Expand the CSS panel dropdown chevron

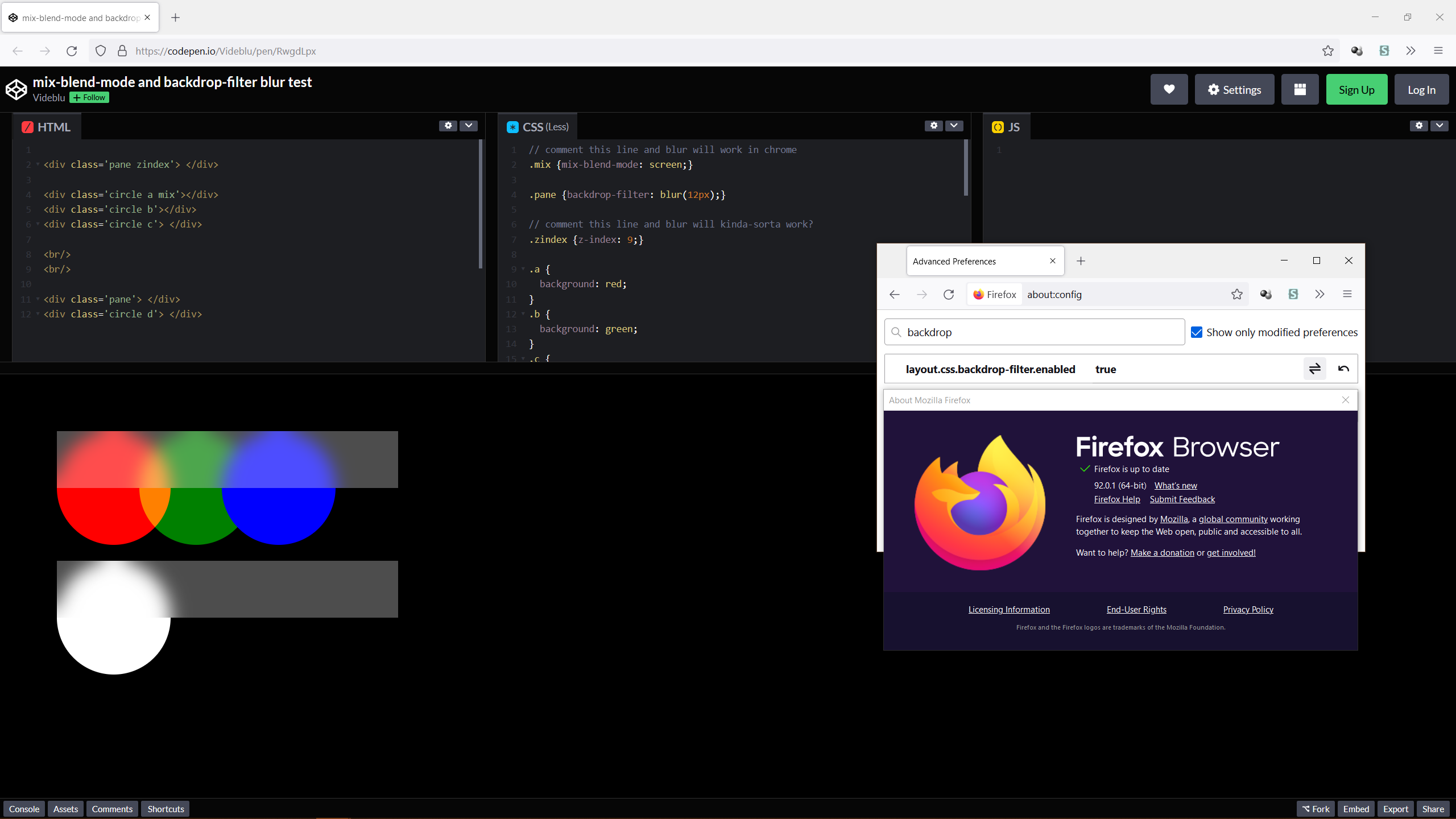point(954,126)
